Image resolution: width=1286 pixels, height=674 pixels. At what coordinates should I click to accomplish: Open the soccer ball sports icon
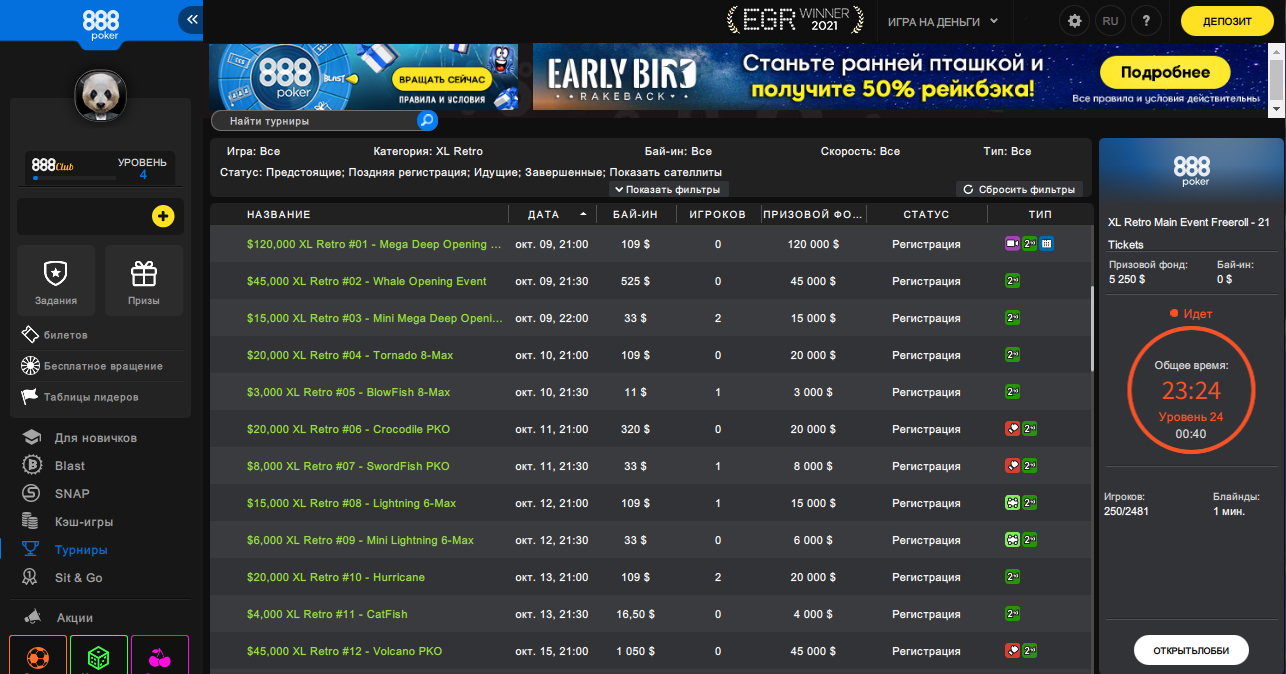38,655
